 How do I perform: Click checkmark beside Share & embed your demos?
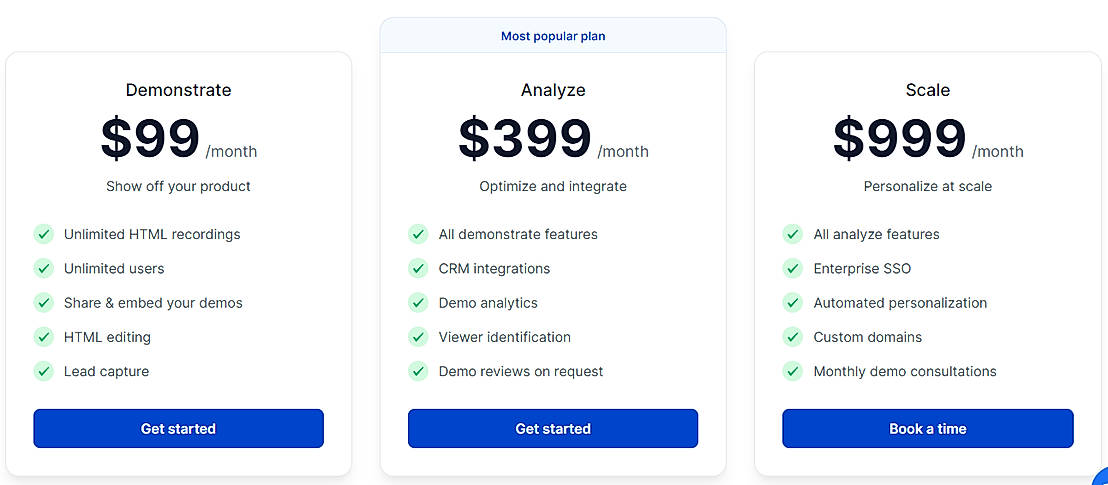44,302
